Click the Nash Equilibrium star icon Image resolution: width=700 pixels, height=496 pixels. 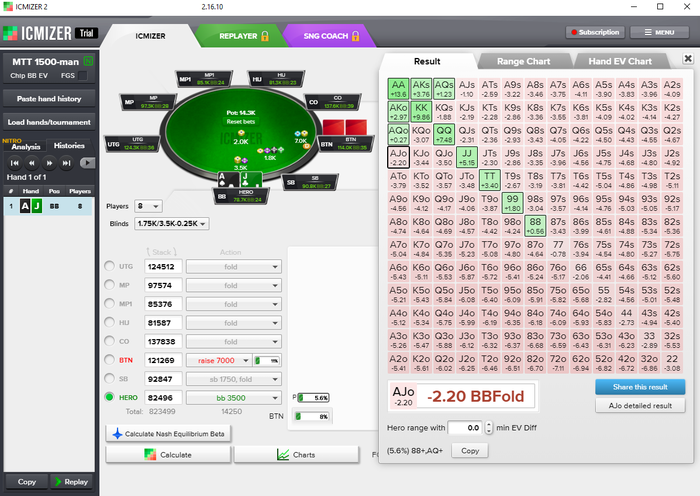[117, 433]
